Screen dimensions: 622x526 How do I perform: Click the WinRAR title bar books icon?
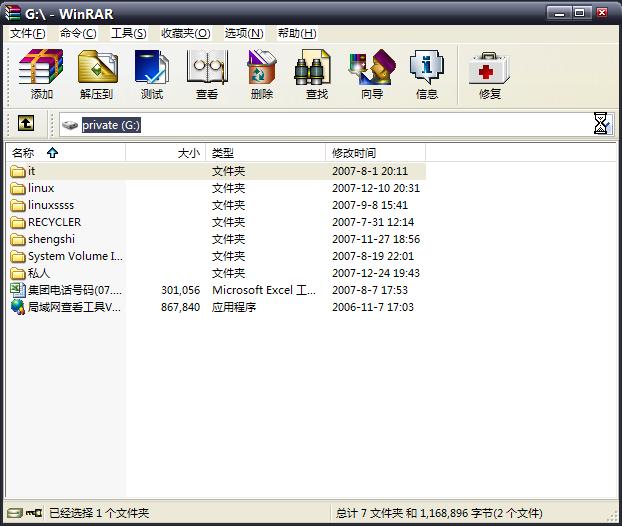coord(13,13)
